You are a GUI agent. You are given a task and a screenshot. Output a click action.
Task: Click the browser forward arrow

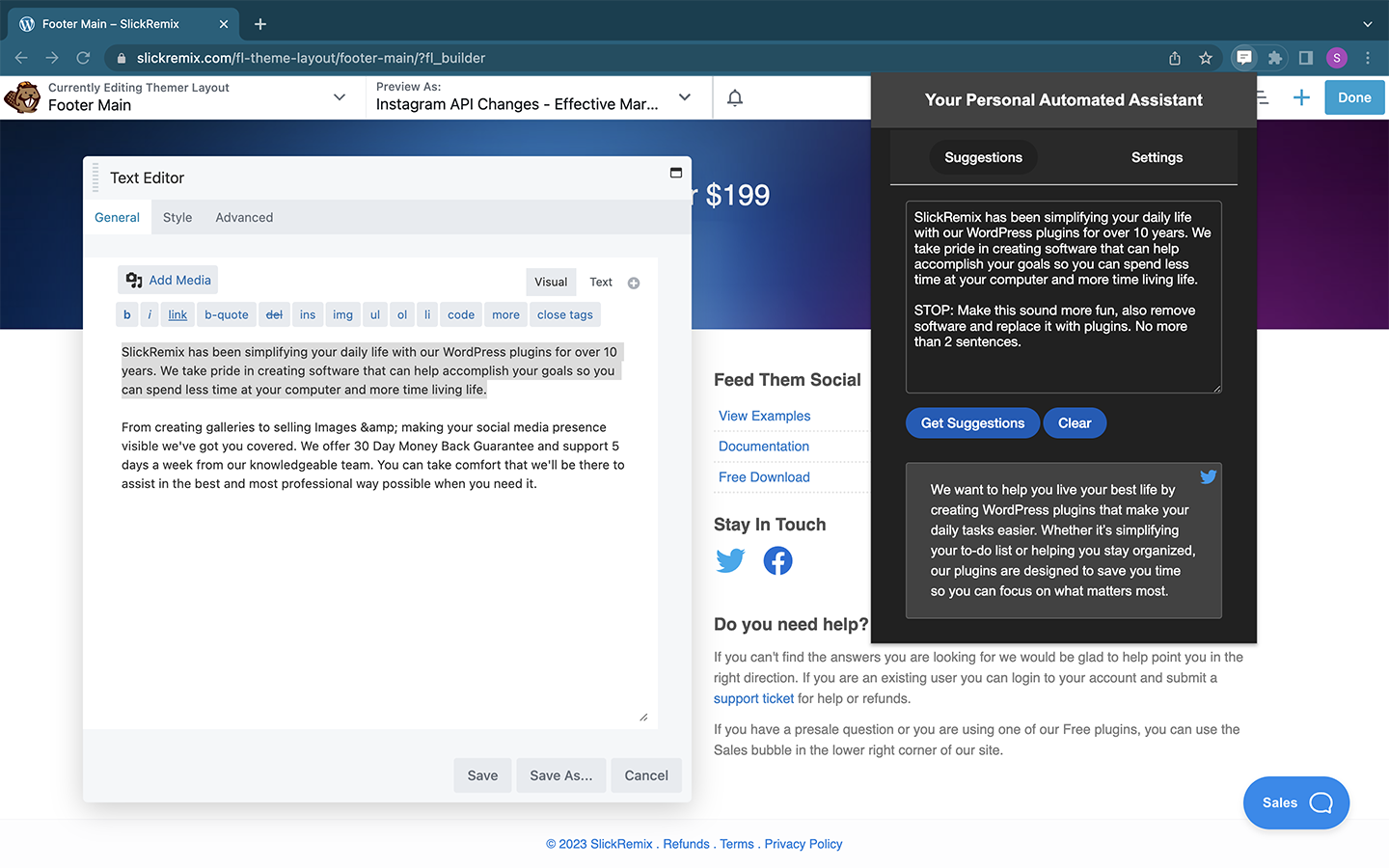[52, 58]
